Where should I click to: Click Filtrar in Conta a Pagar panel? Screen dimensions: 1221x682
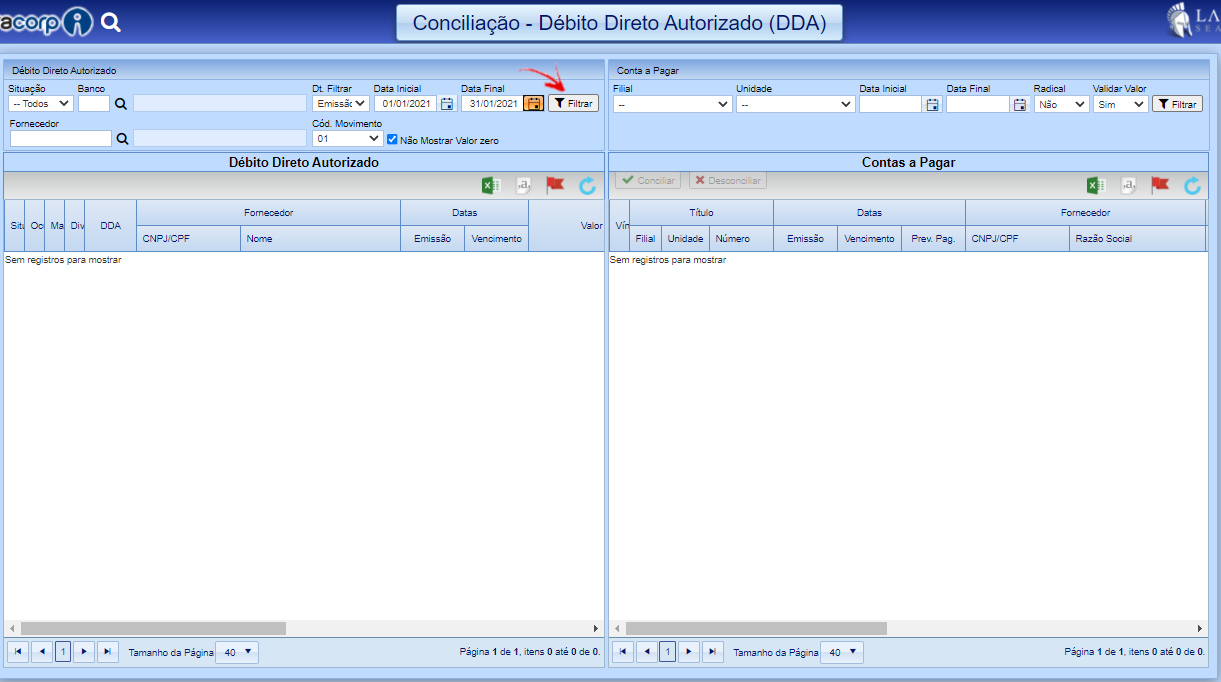coord(1177,104)
